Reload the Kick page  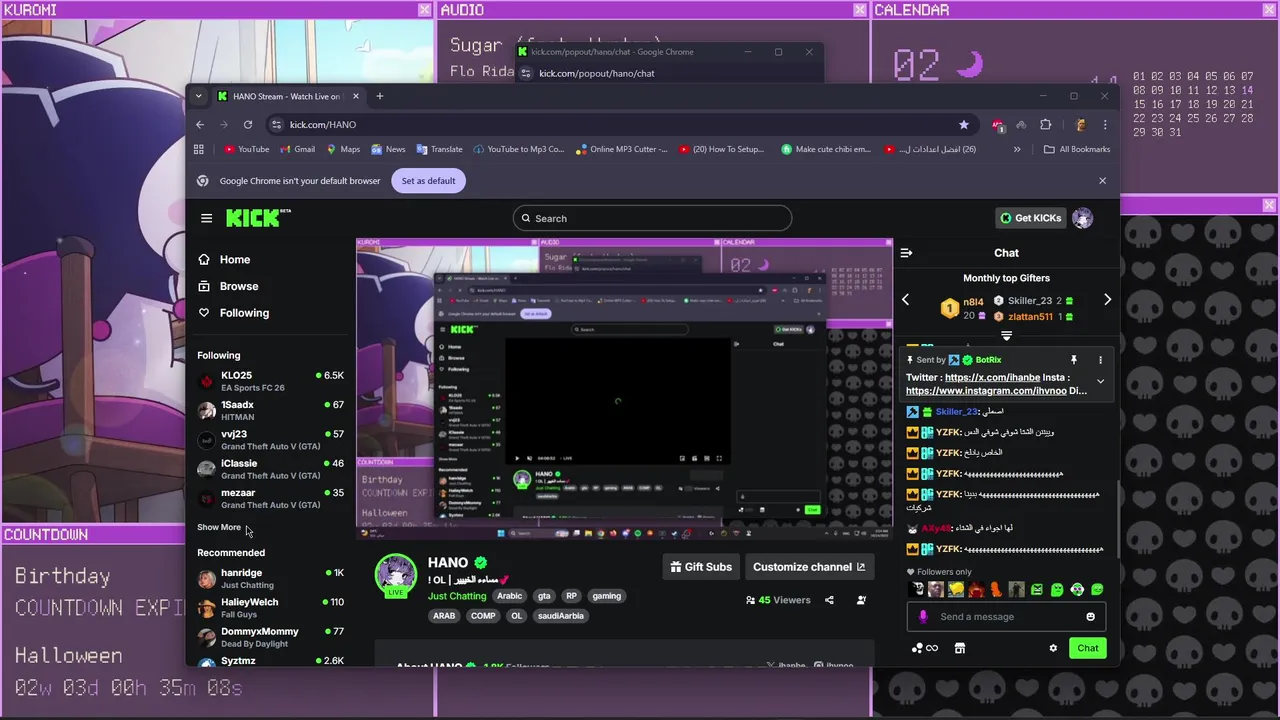[x=248, y=125]
